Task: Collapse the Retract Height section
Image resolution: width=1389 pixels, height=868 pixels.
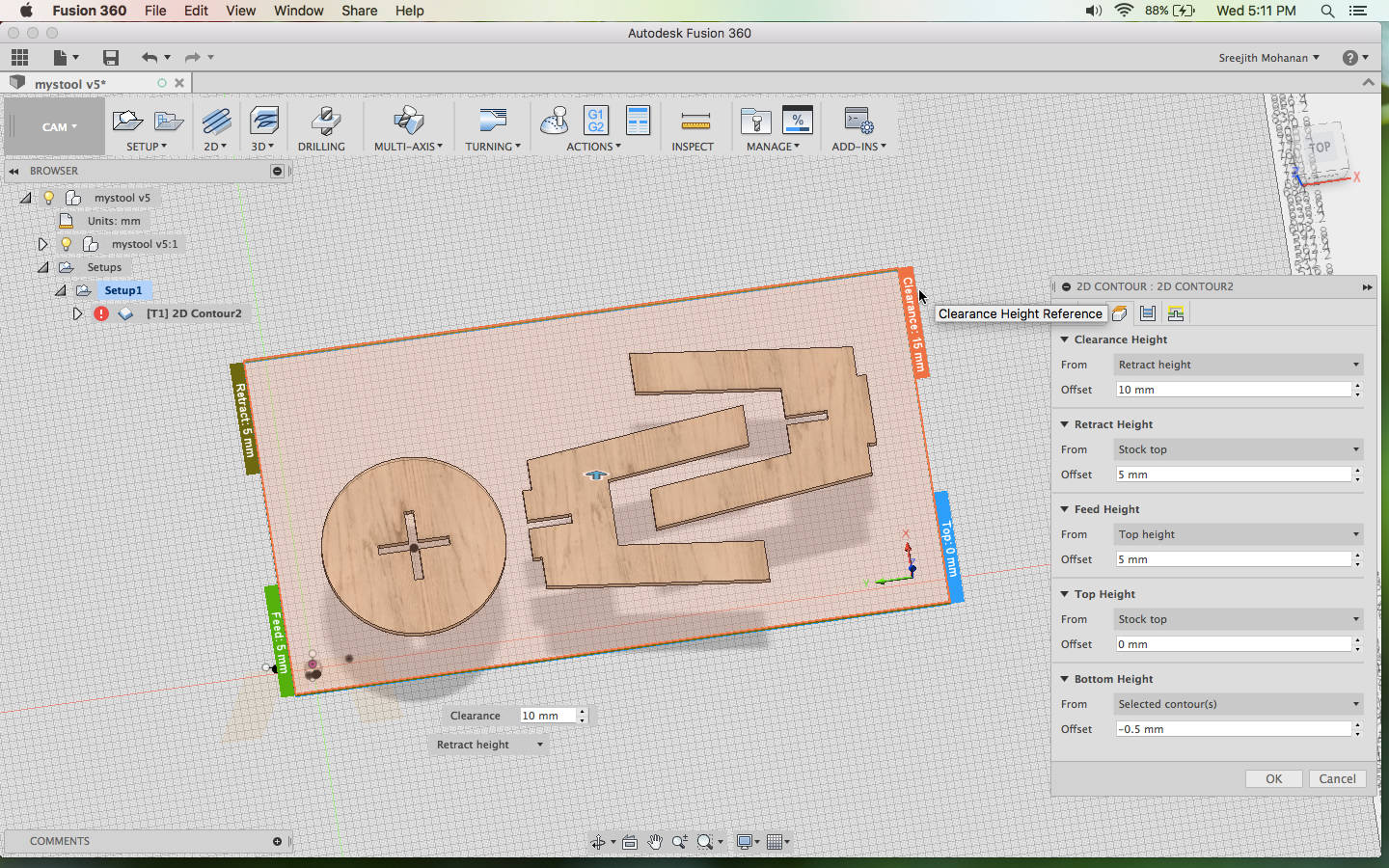Action: coord(1064,424)
